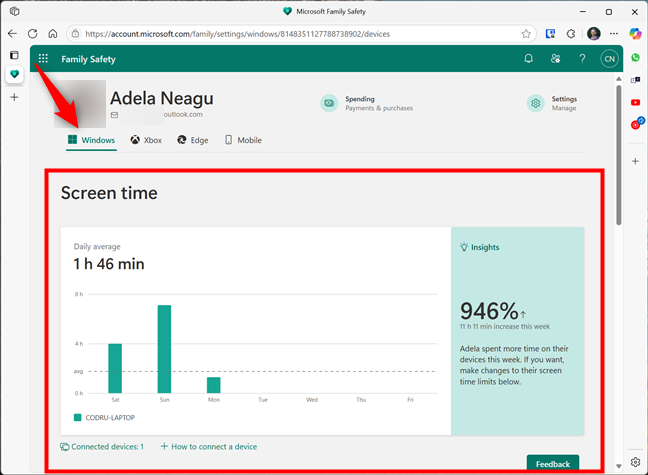Click the Monday screen time bar
Viewport: 648px width, 475px height.
pyautogui.click(x=214, y=385)
